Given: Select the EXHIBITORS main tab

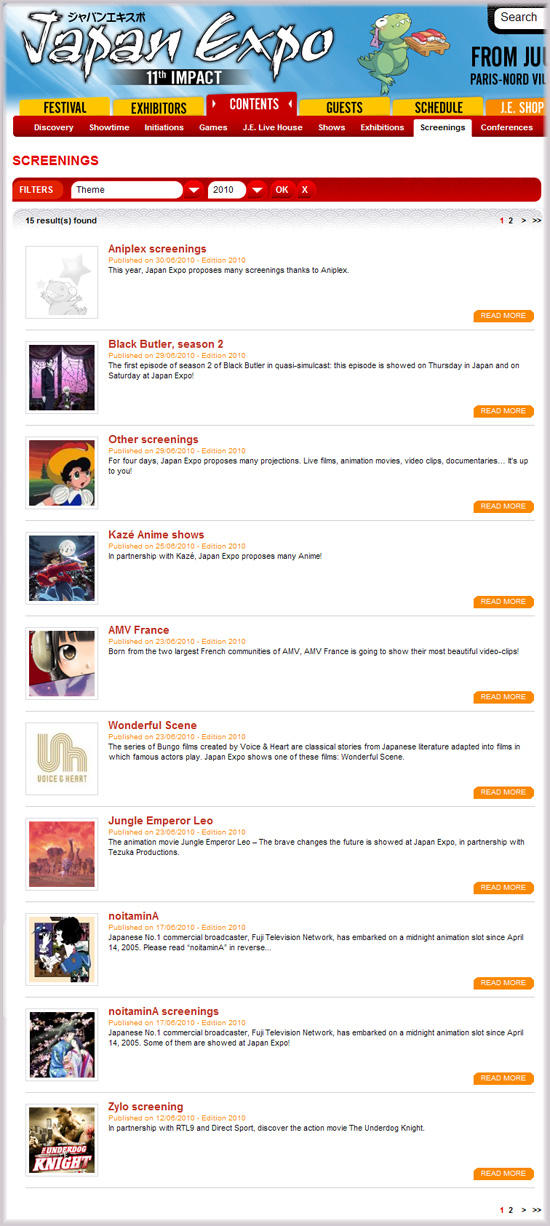Looking at the screenshot, I should coord(158,108).
